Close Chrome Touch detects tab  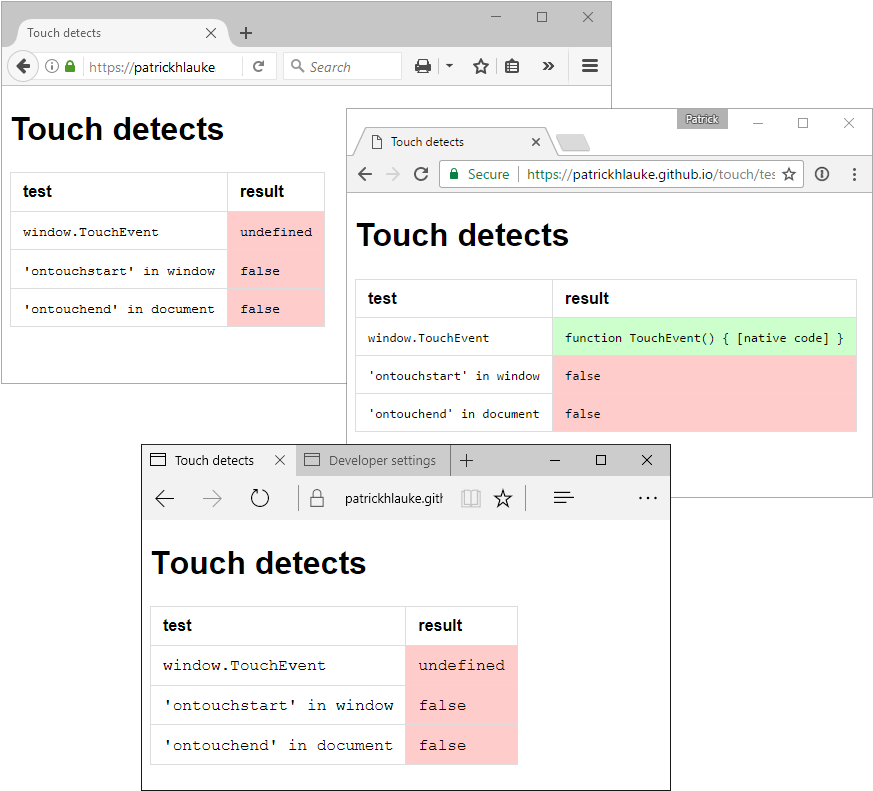pyautogui.click(x=536, y=142)
